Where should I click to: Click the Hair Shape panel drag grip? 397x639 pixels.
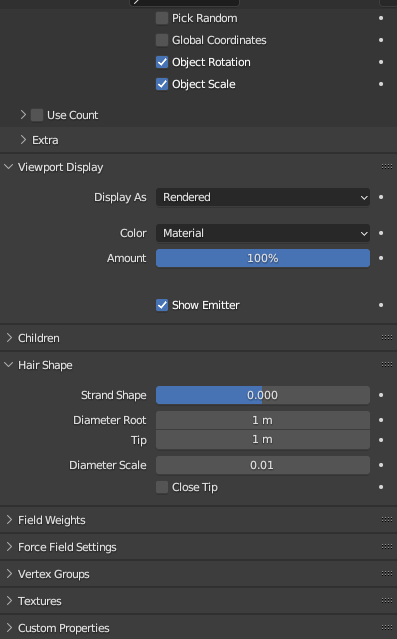pos(387,364)
